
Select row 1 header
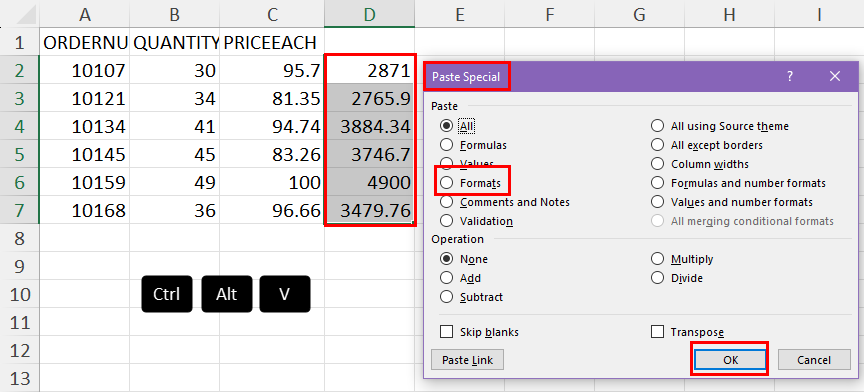tap(20, 42)
